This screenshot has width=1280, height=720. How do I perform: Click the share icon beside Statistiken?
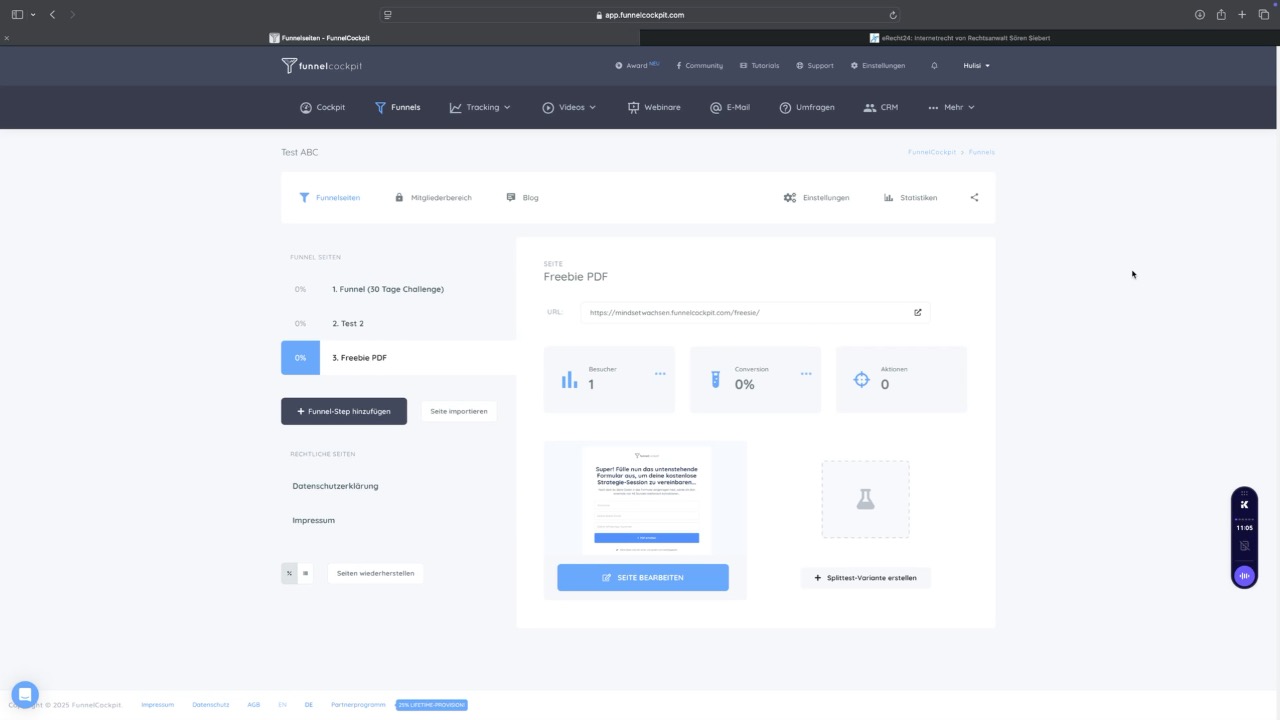click(974, 198)
